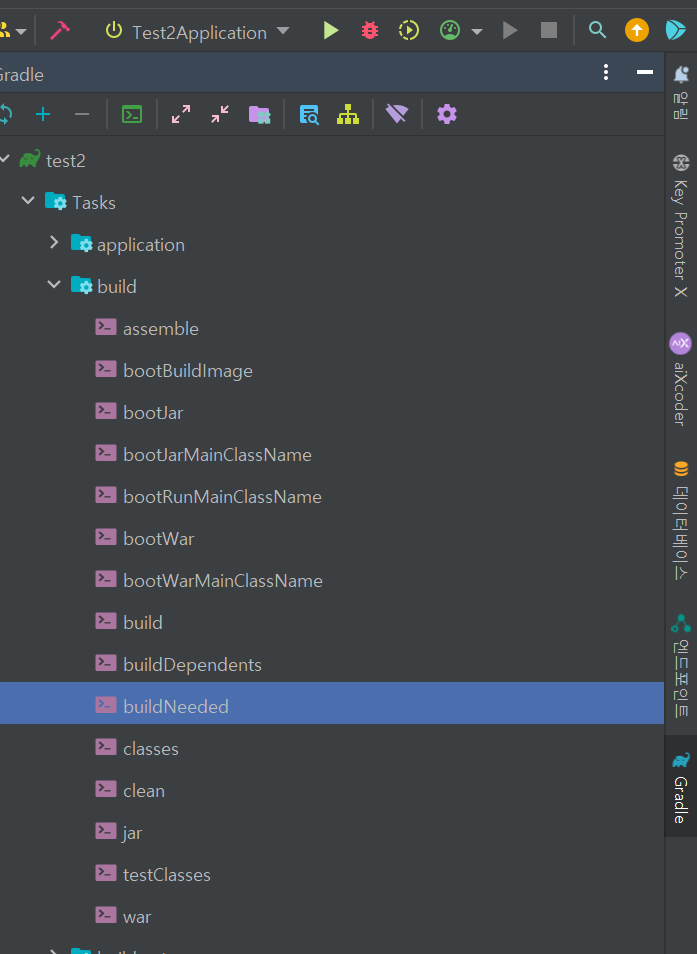Click the Download Sources folder icon
697x954 pixels.
coord(260,114)
